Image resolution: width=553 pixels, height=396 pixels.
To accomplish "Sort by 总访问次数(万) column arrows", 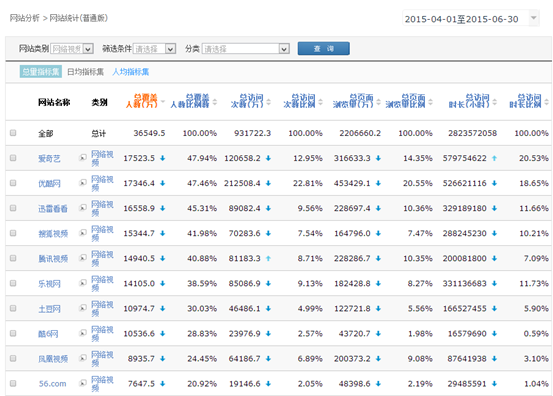I will click(x=269, y=102).
